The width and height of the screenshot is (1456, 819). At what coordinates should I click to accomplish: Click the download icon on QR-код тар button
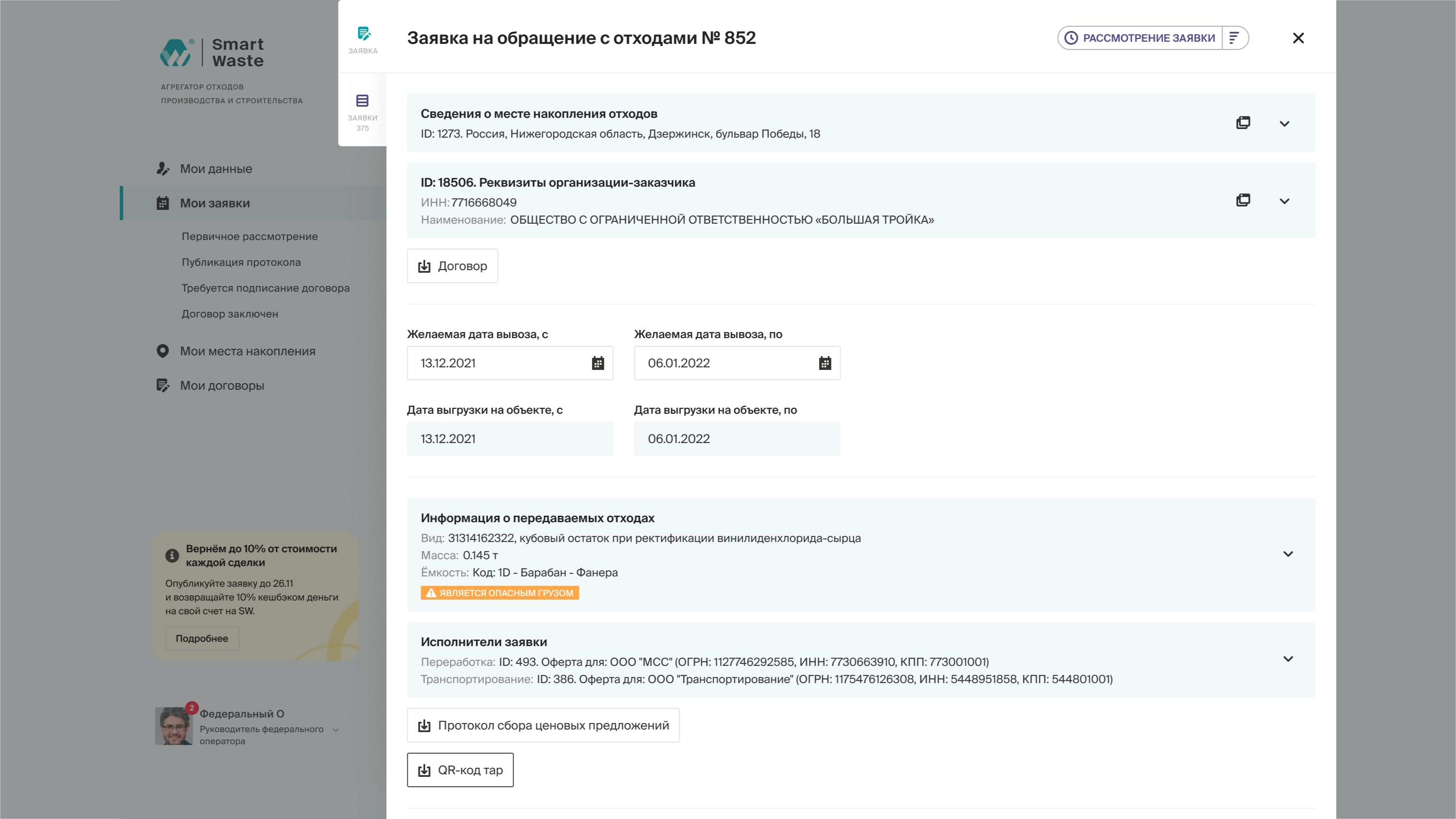coord(424,770)
